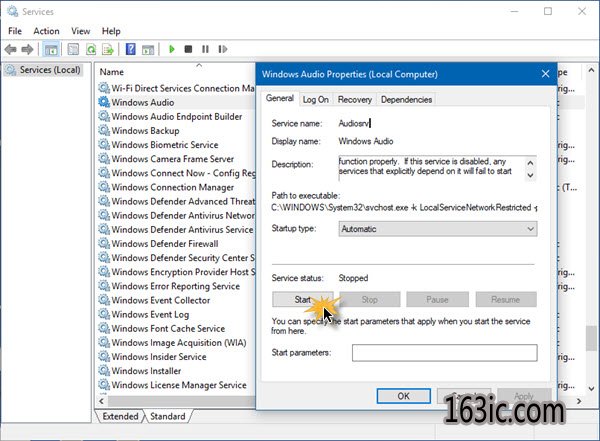Click the green Start Service icon
This screenshot has height=441, width=600.
pyautogui.click(x=172, y=49)
